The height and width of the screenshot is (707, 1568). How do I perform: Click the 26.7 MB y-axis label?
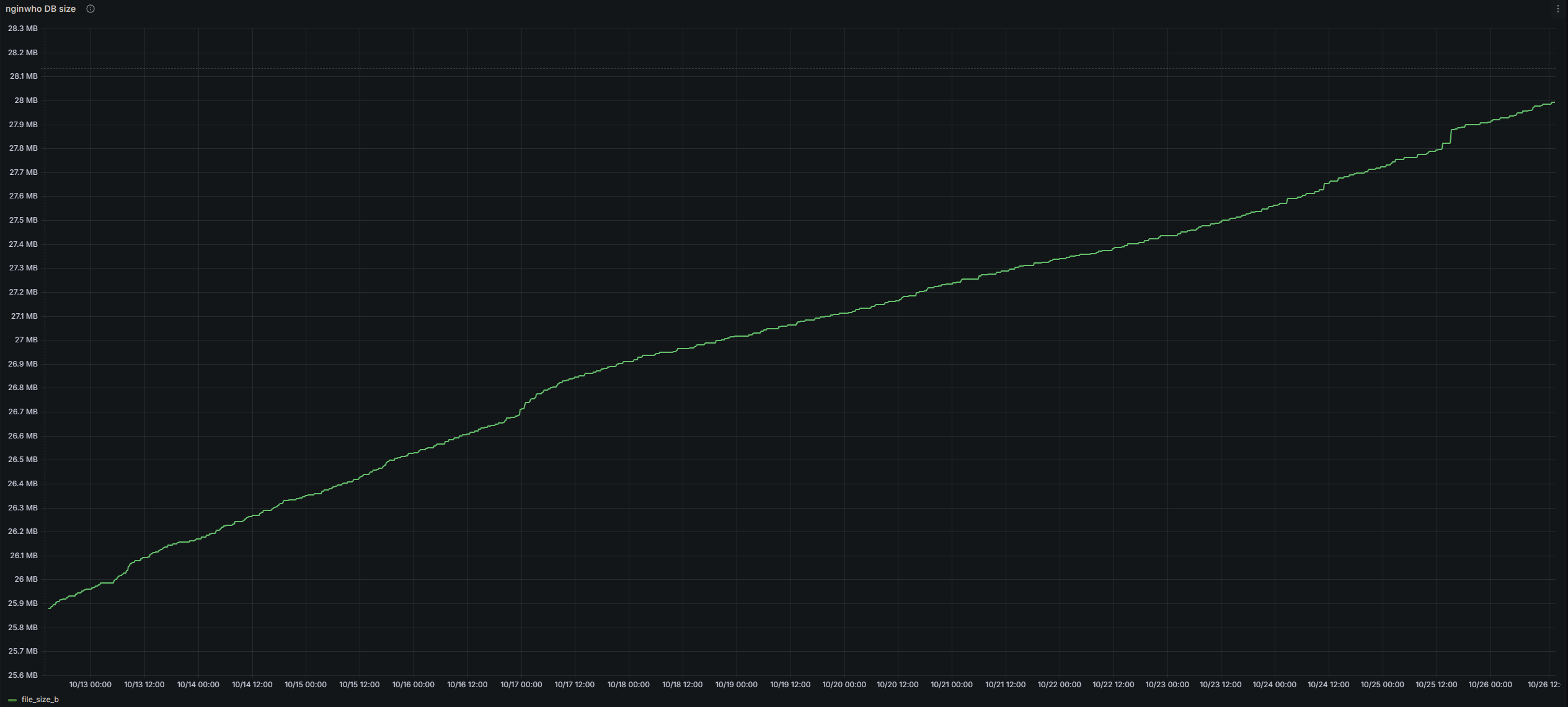(x=23, y=412)
